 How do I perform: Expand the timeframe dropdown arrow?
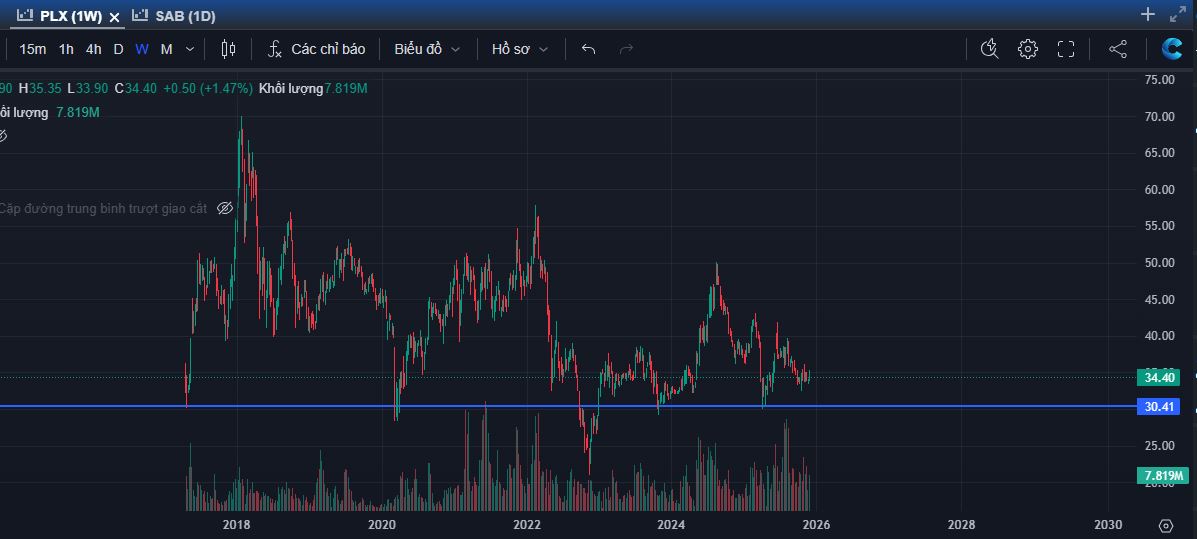(x=190, y=49)
